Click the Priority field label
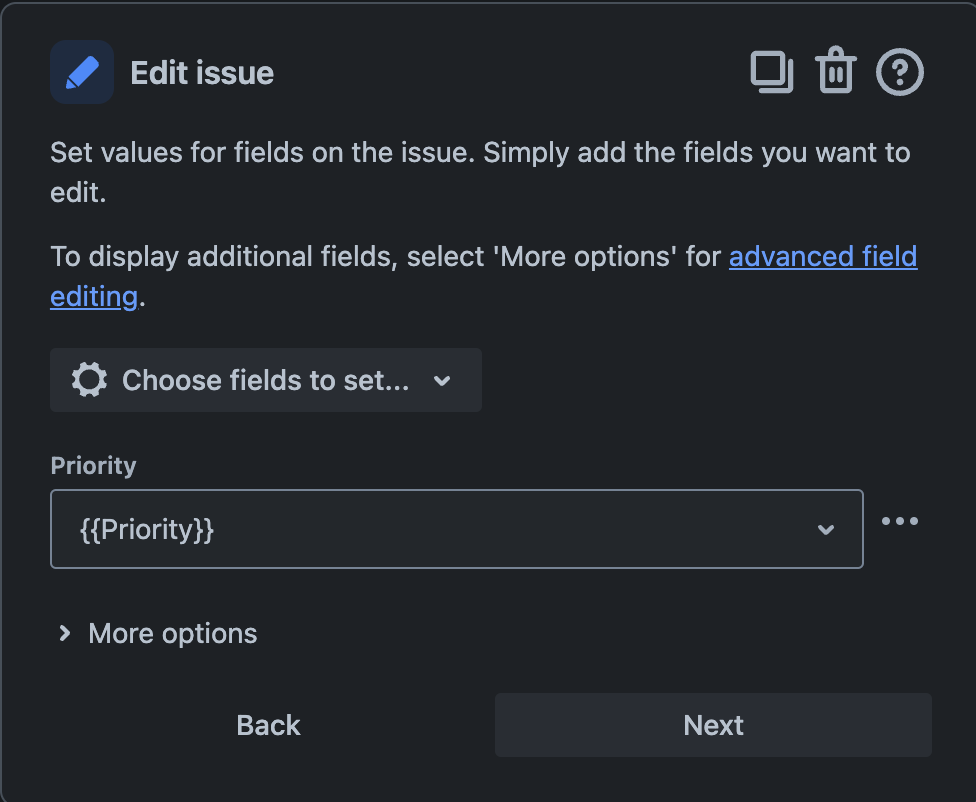The height and width of the screenshot is (802, 976). 93,466
